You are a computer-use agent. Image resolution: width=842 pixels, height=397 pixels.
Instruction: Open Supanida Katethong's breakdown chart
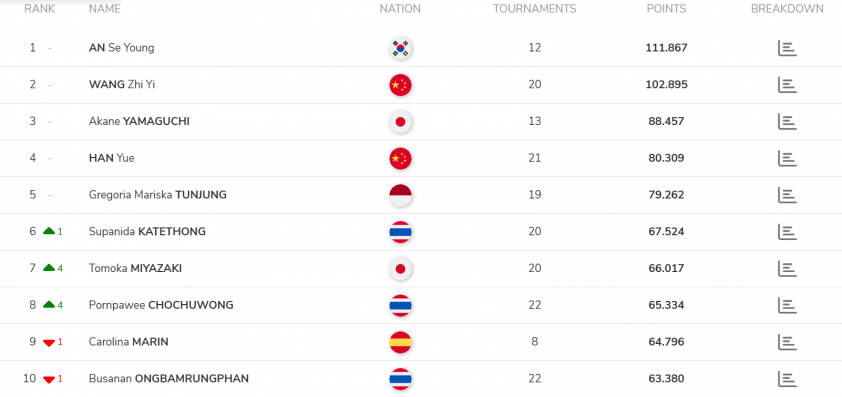click(x=787, y=232)
